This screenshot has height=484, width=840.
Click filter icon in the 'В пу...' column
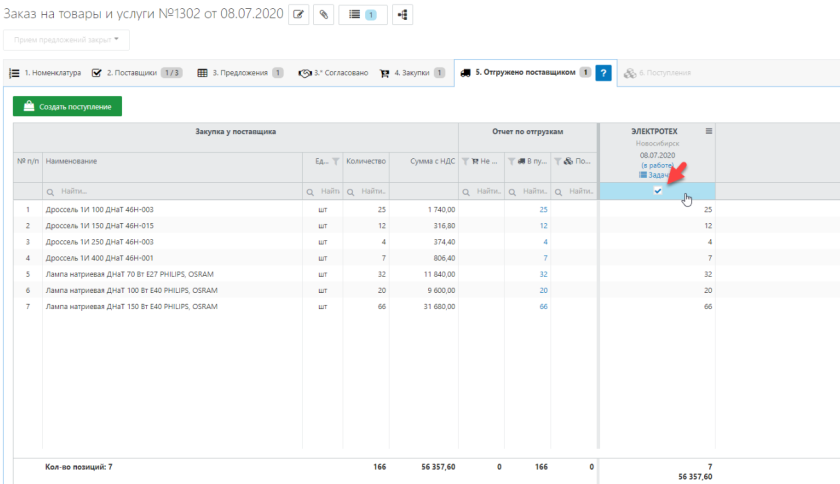tap(512, 161)
